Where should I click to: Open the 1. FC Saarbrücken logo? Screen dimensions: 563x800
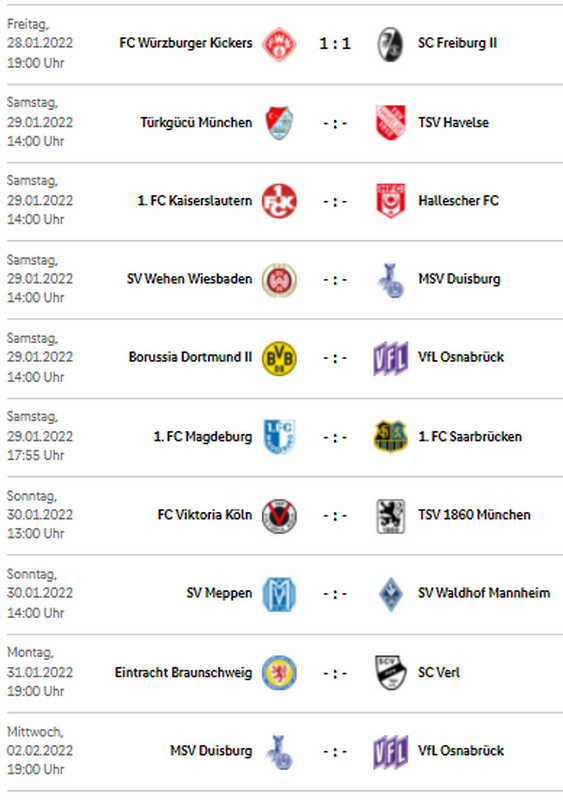click(x=390, y=437)
